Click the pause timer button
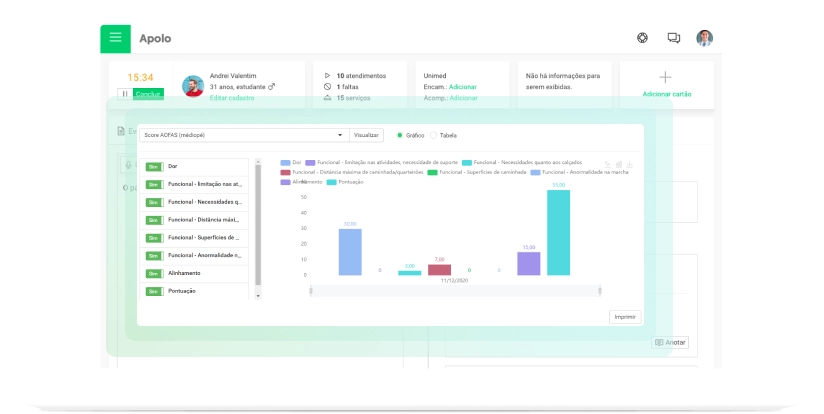This screenshot has height=414, width=824. [x=125, y=94]
